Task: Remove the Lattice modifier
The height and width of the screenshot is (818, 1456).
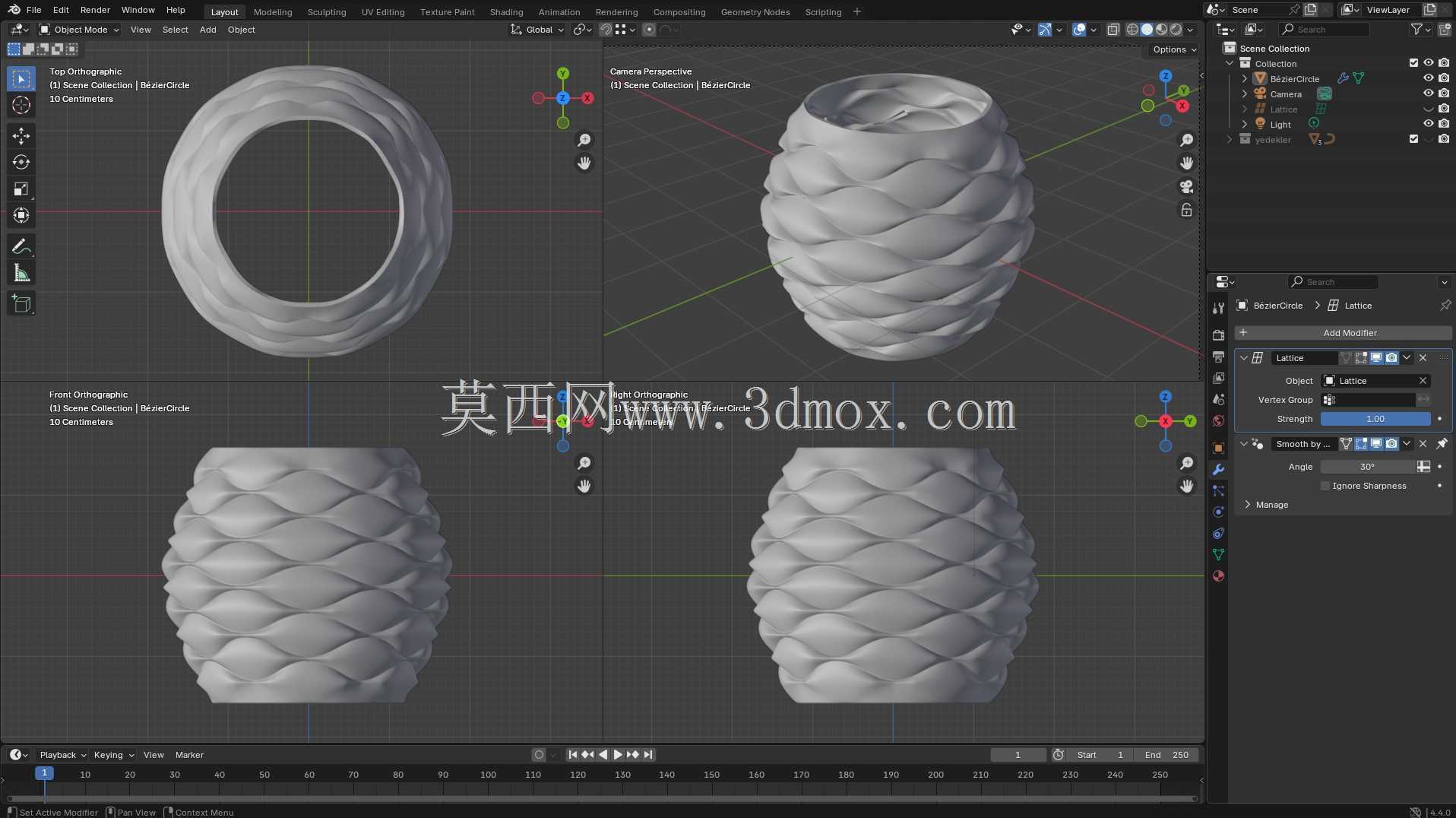Action: tap(1423, 357)
